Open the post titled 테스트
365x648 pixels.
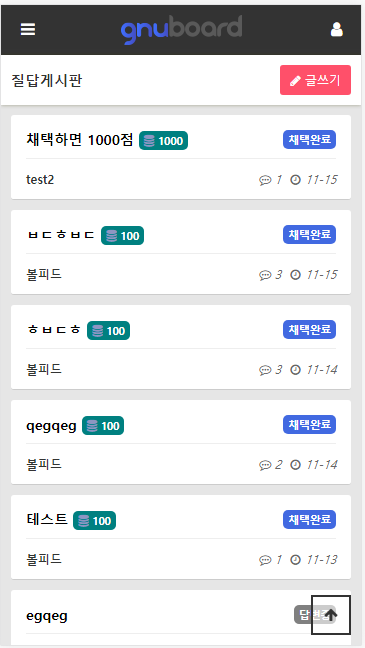(47, 519)
